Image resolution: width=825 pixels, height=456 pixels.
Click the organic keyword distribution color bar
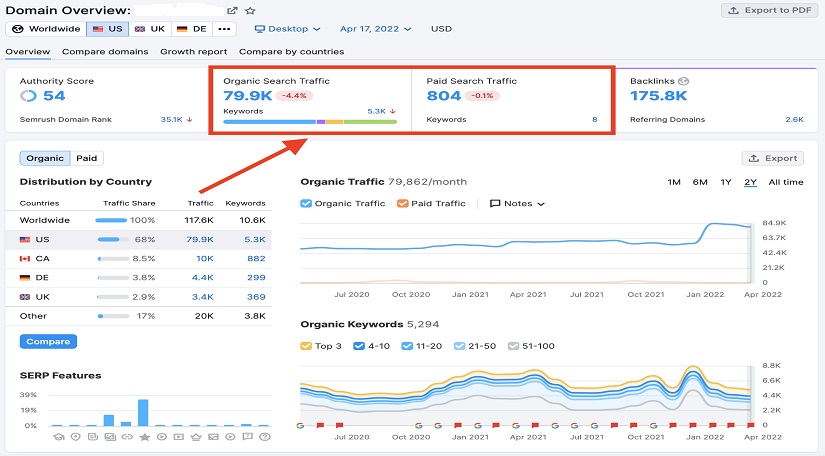click(x=310, y=122)
